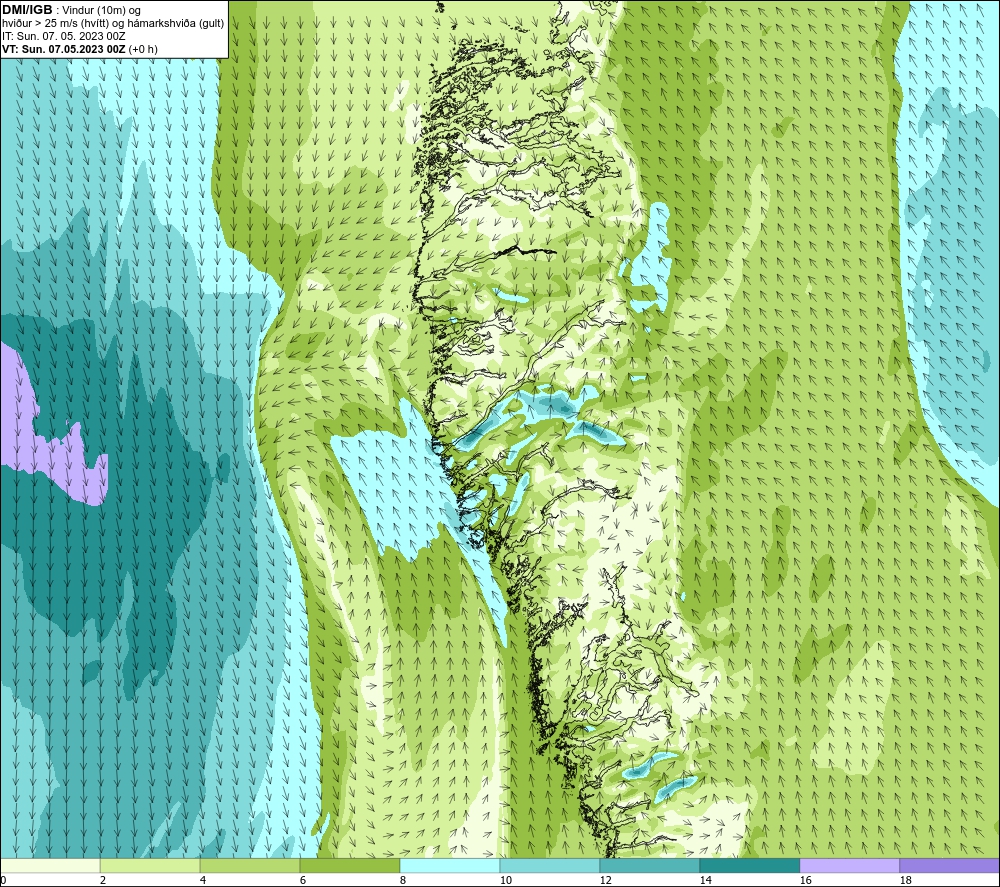
Task: Click the 12–14 m/s teal legend swatch
Action: (649, 865)
